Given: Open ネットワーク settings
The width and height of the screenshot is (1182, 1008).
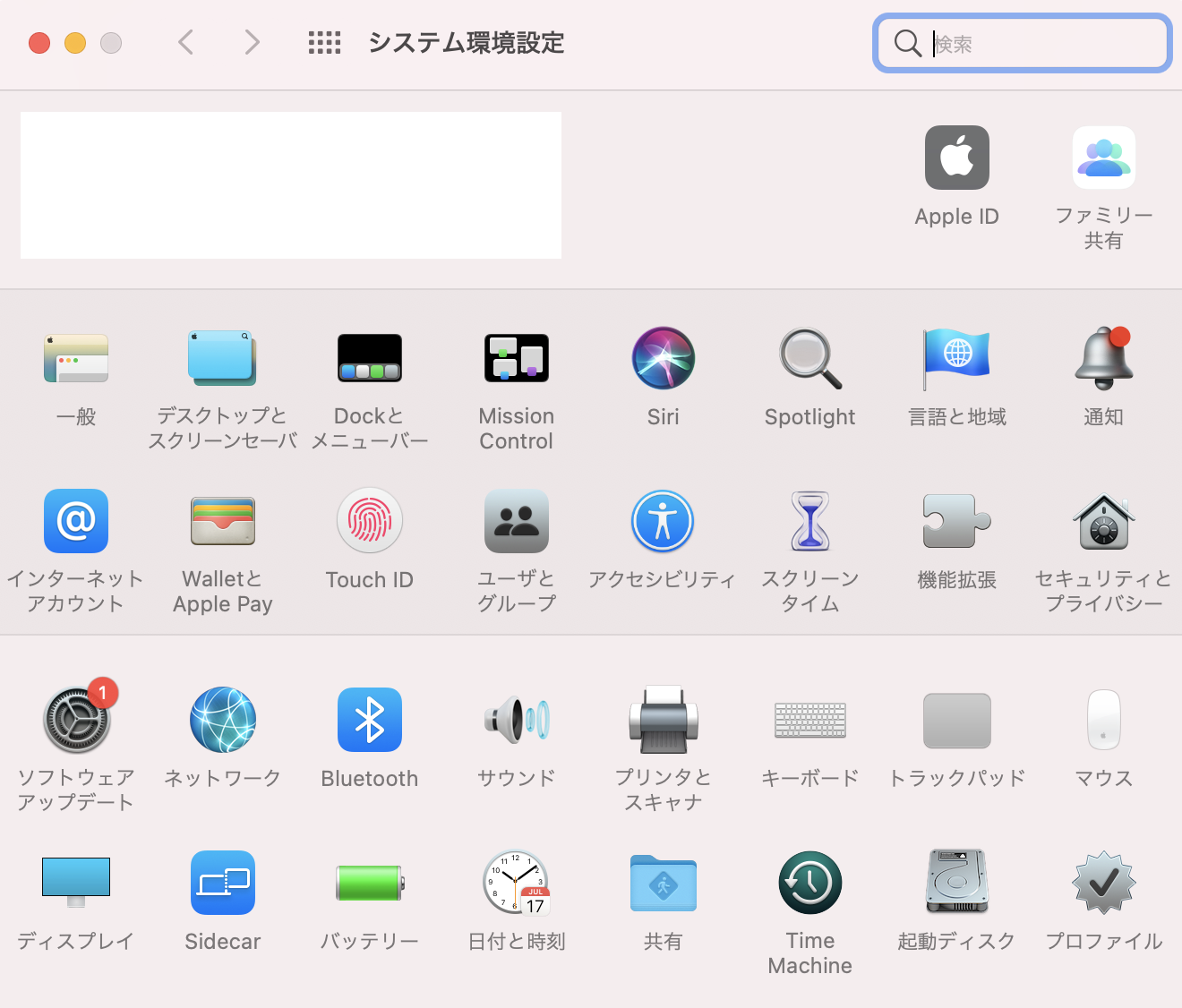Looking at the screenshot, I should click(x=222, y=720).
